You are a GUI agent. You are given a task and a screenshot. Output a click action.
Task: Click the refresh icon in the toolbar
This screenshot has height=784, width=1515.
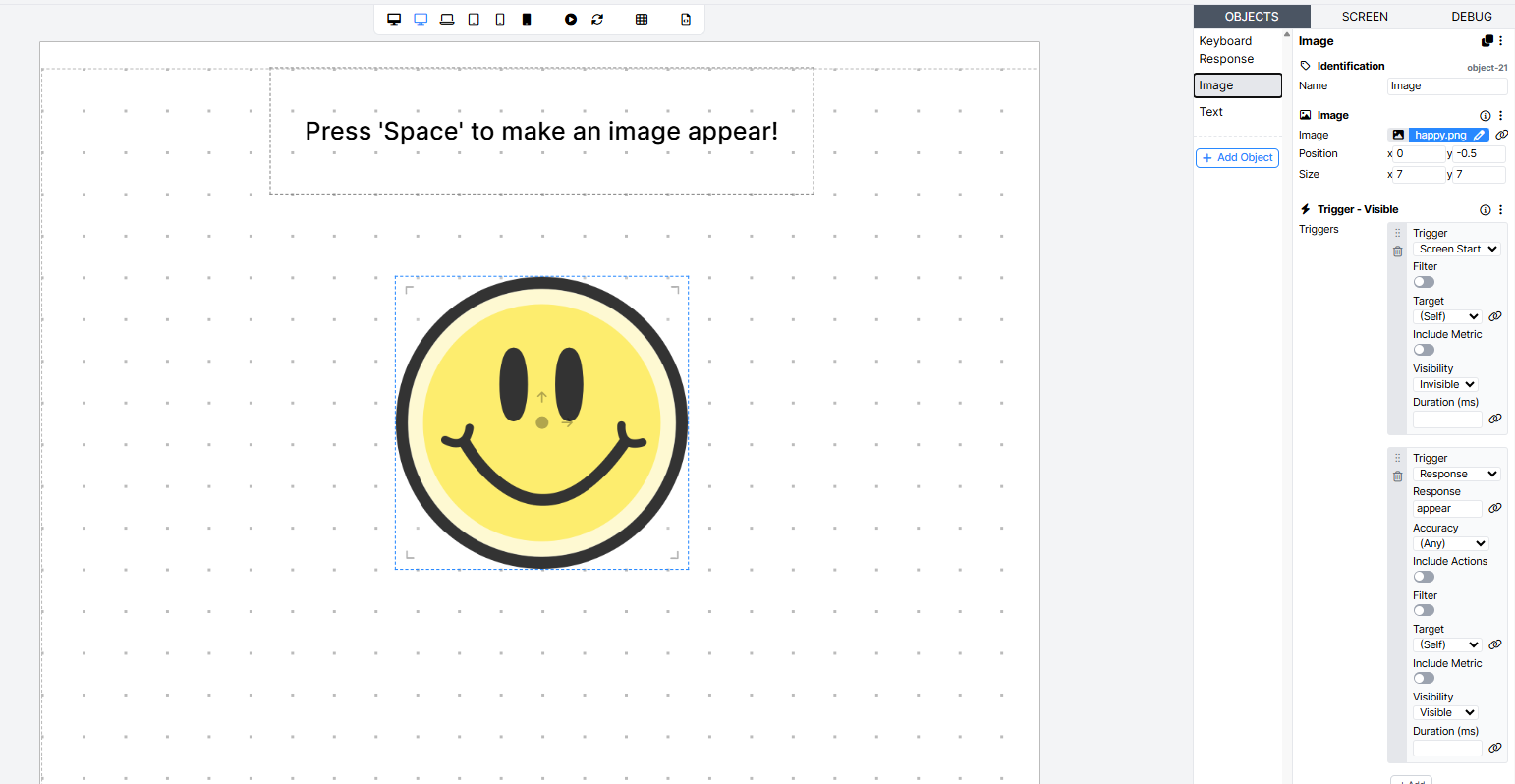597,19
